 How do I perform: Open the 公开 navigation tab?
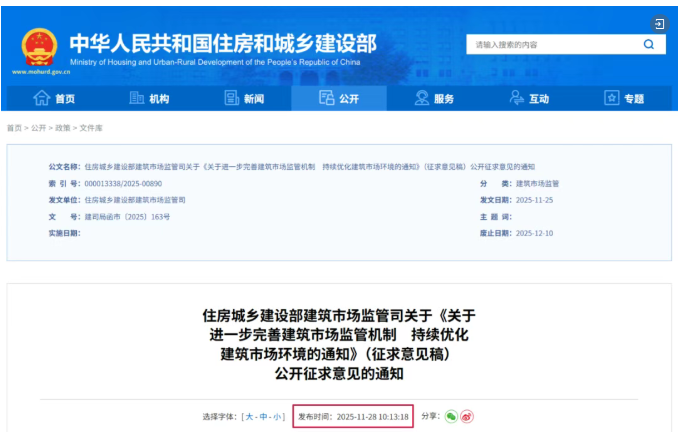(339, 98)
